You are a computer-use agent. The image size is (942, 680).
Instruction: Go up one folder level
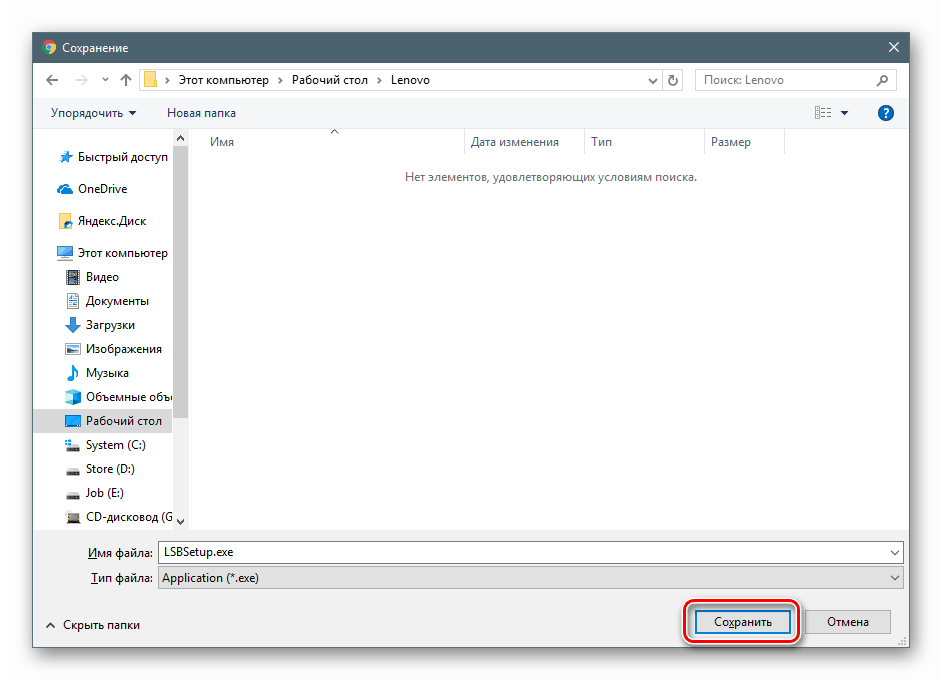point(126,80)
